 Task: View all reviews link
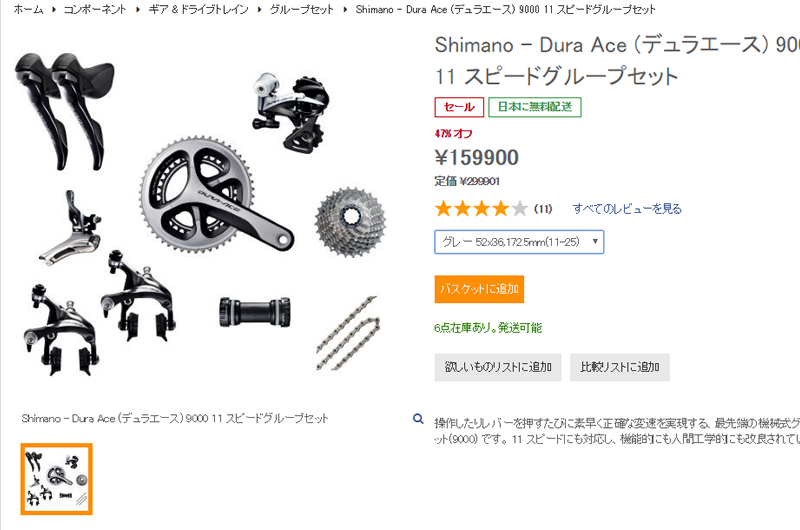coord(627,209)
